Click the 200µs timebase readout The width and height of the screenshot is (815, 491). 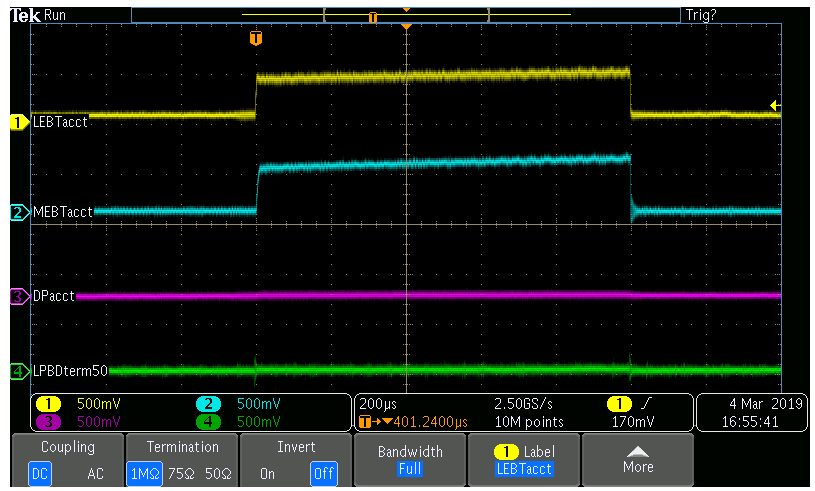378,404
